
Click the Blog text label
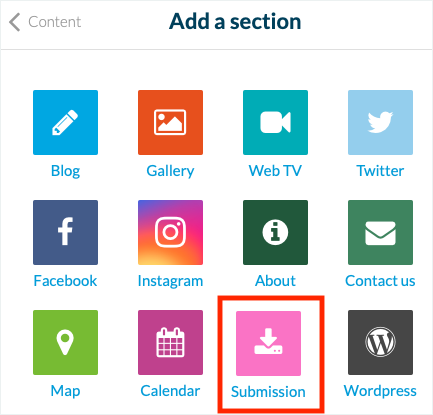point(65,171)
